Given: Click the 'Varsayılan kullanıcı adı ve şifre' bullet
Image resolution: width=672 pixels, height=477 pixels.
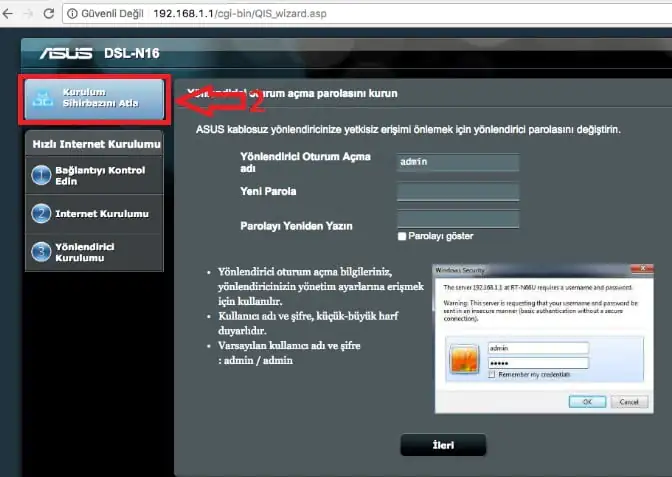Looking at the screenshot, I should point(289,353).
